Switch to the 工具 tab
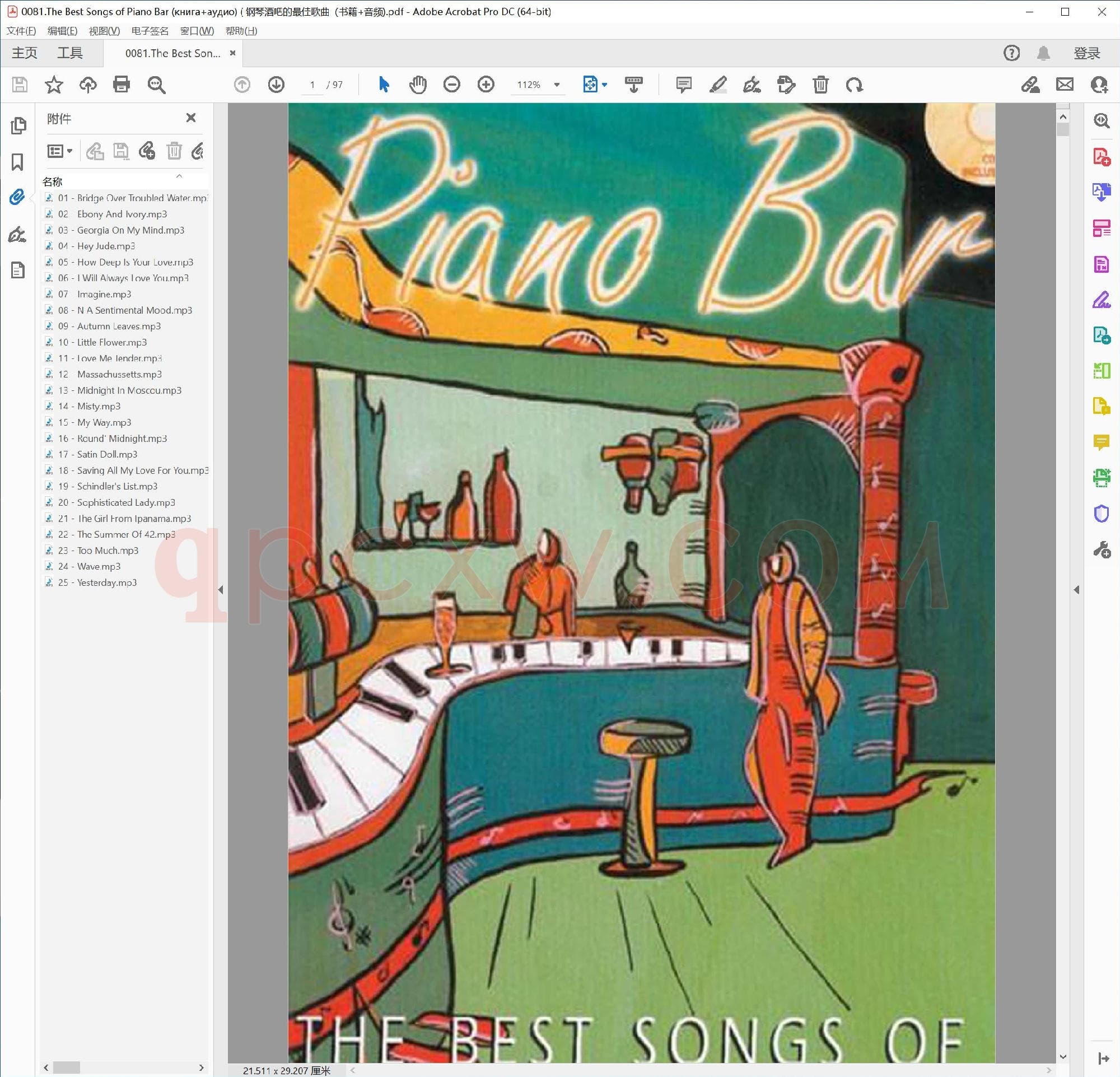The height and width of the screenshot is (1077, 1120). (x=69, y=53)
